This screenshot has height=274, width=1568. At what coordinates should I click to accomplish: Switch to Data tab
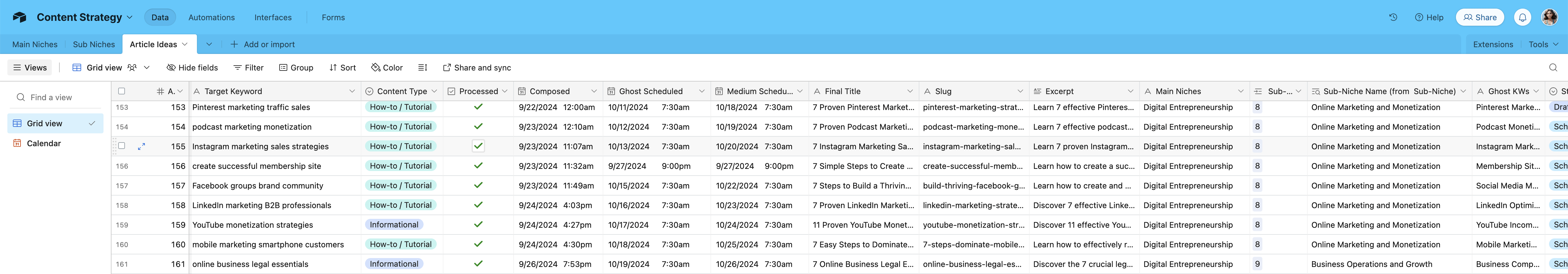(160, 18)
